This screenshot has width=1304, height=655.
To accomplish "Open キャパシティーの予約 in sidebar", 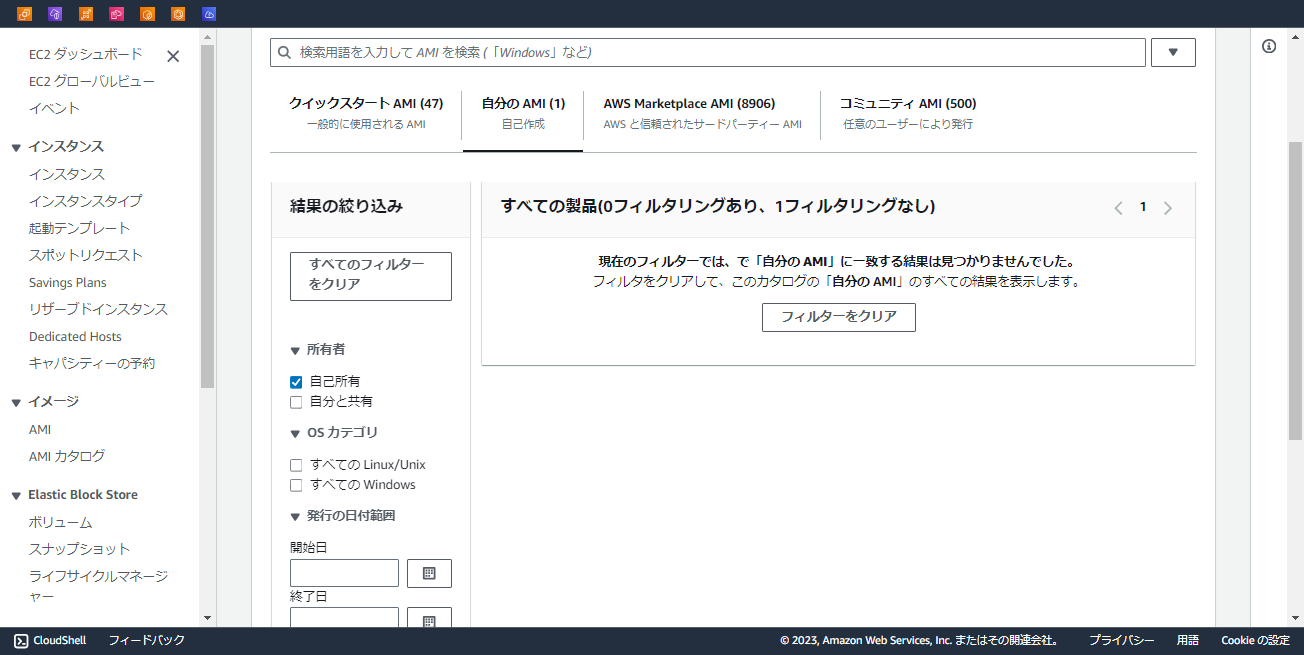I will 92,363.
